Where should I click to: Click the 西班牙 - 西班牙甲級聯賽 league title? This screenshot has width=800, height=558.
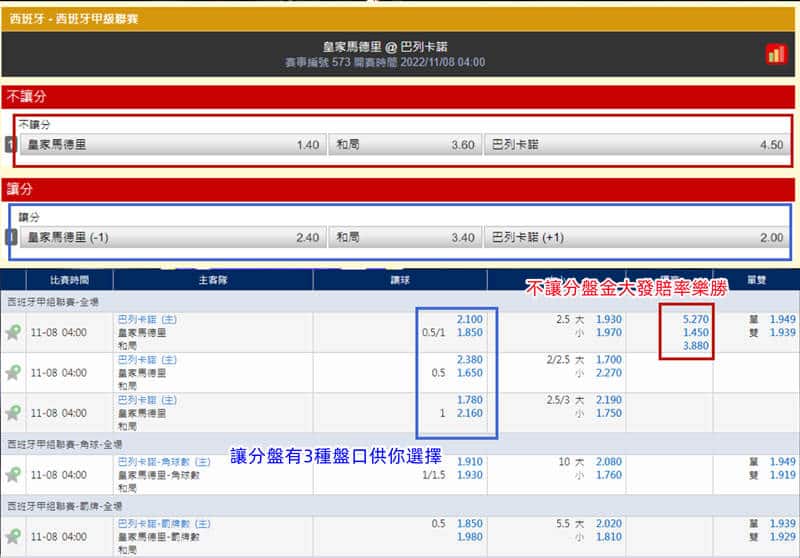74,19
